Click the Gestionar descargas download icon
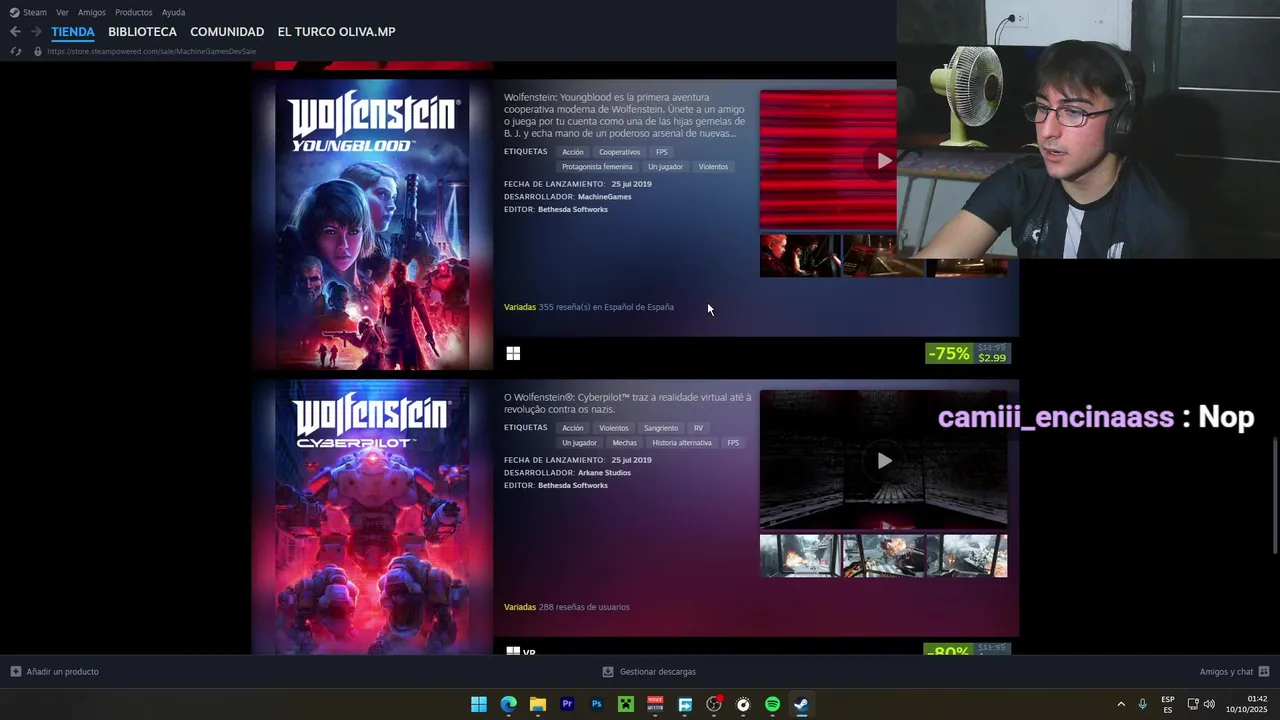The width and height of the screenshot is (1280, 720). [x=608, y=672]
